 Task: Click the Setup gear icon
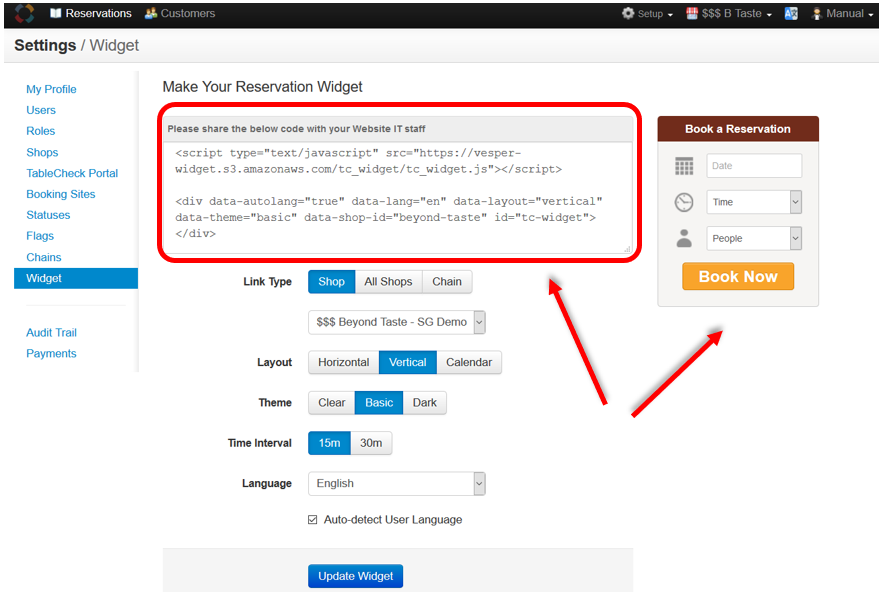pos(628,13)
